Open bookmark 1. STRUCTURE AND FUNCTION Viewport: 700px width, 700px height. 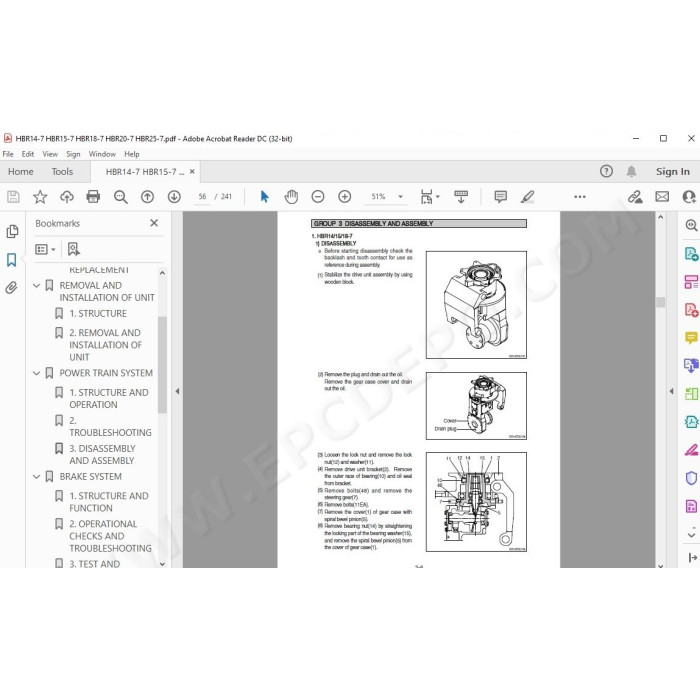coord(109,502)
